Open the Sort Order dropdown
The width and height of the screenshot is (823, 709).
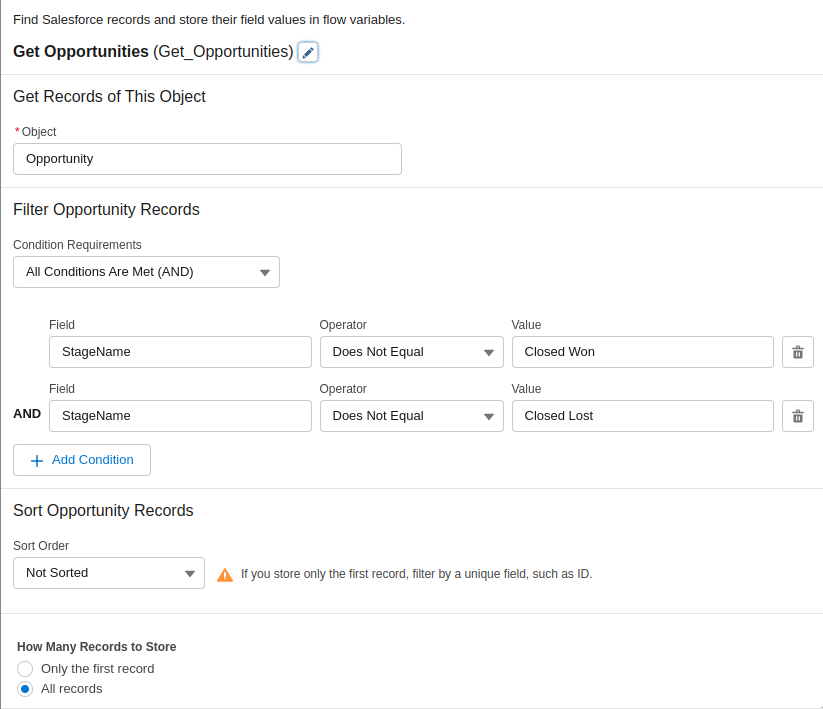click(108, 572)
